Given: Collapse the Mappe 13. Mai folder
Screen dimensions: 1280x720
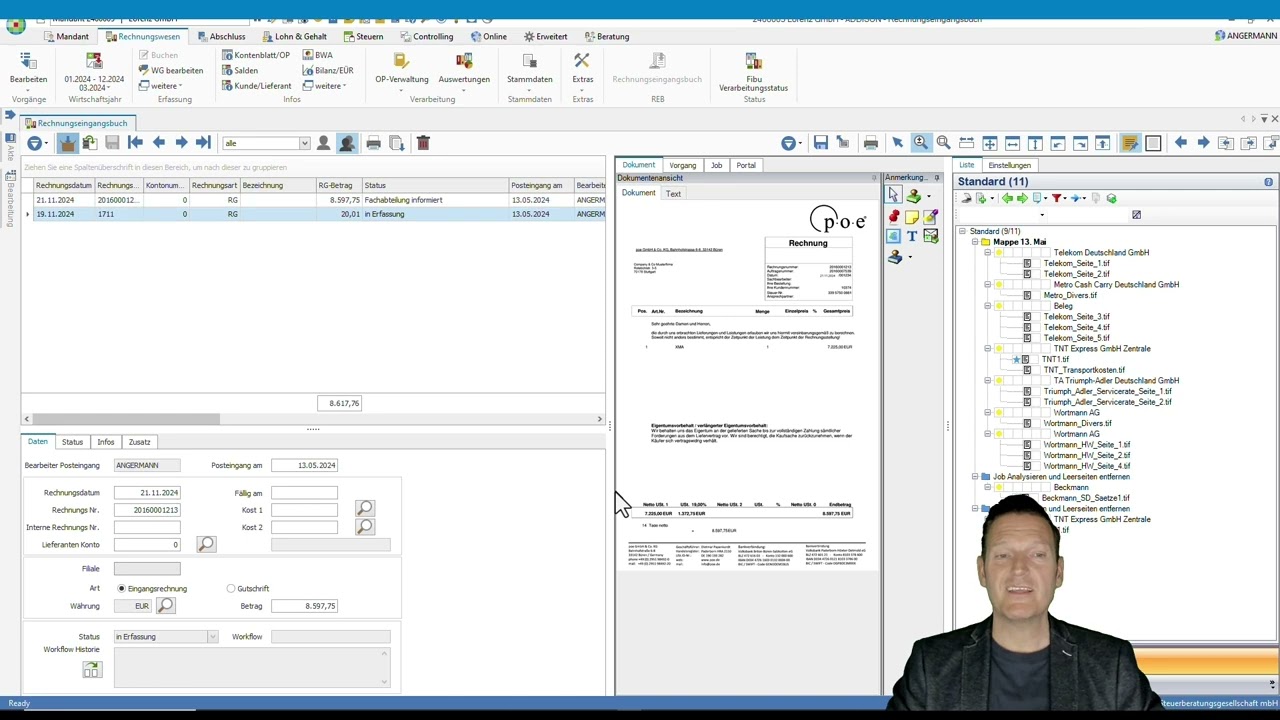Looking at the screenshot, I should tap(975, 242).
